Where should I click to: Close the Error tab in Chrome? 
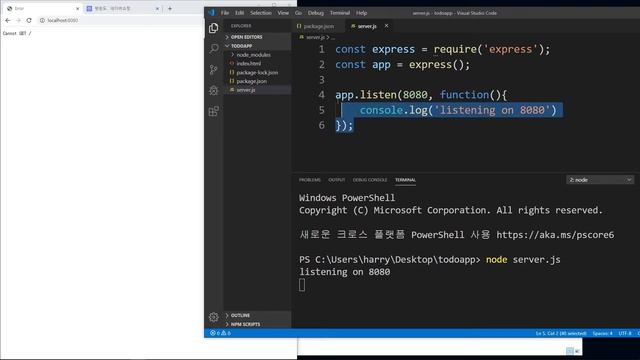click(x=78, y=8)
